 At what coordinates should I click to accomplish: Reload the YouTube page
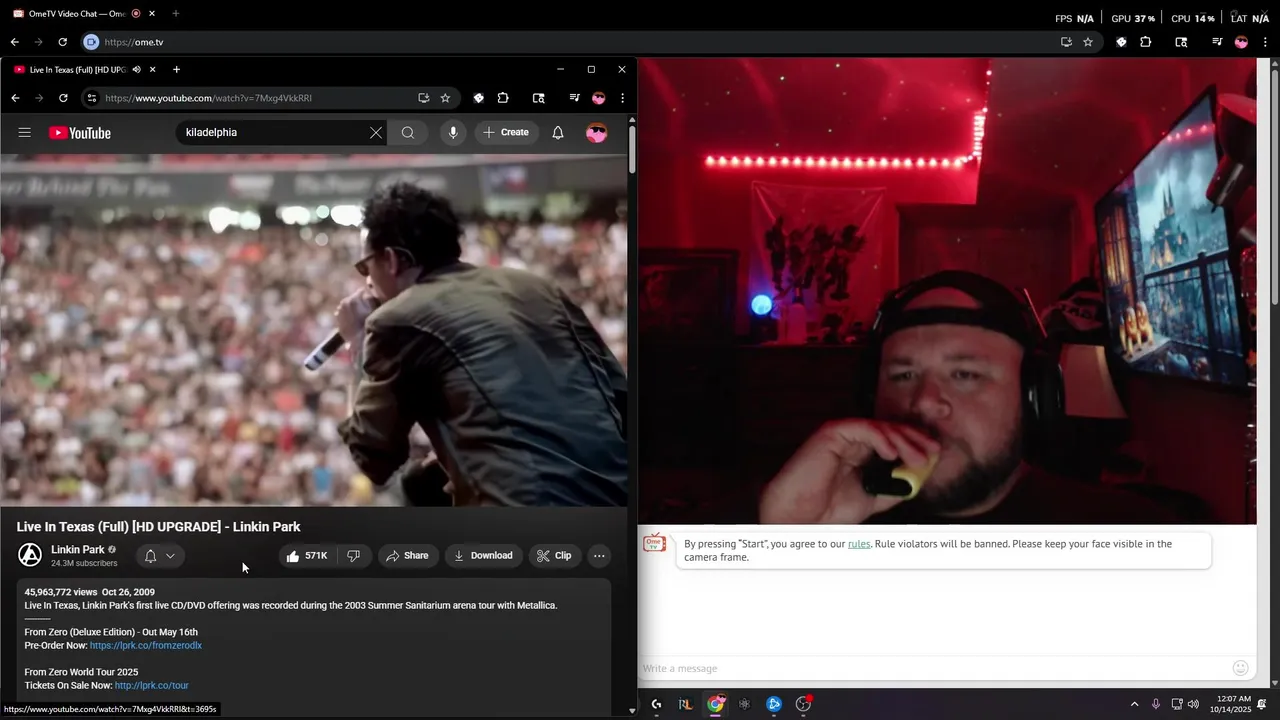coord(63,98)
